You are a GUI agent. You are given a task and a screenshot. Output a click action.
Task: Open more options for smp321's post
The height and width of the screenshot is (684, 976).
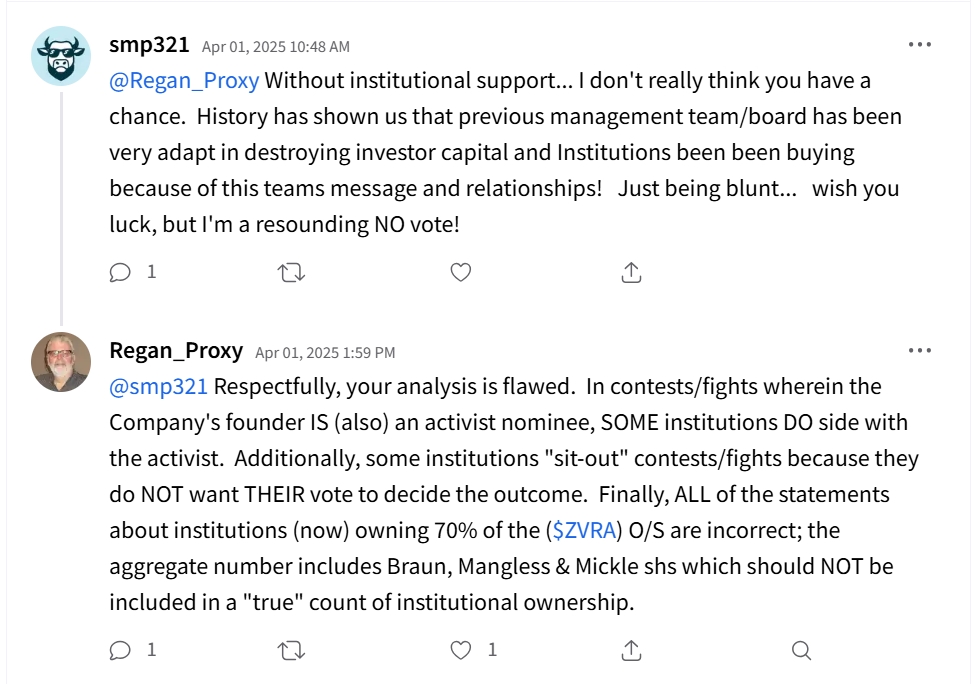pos(920,45)
